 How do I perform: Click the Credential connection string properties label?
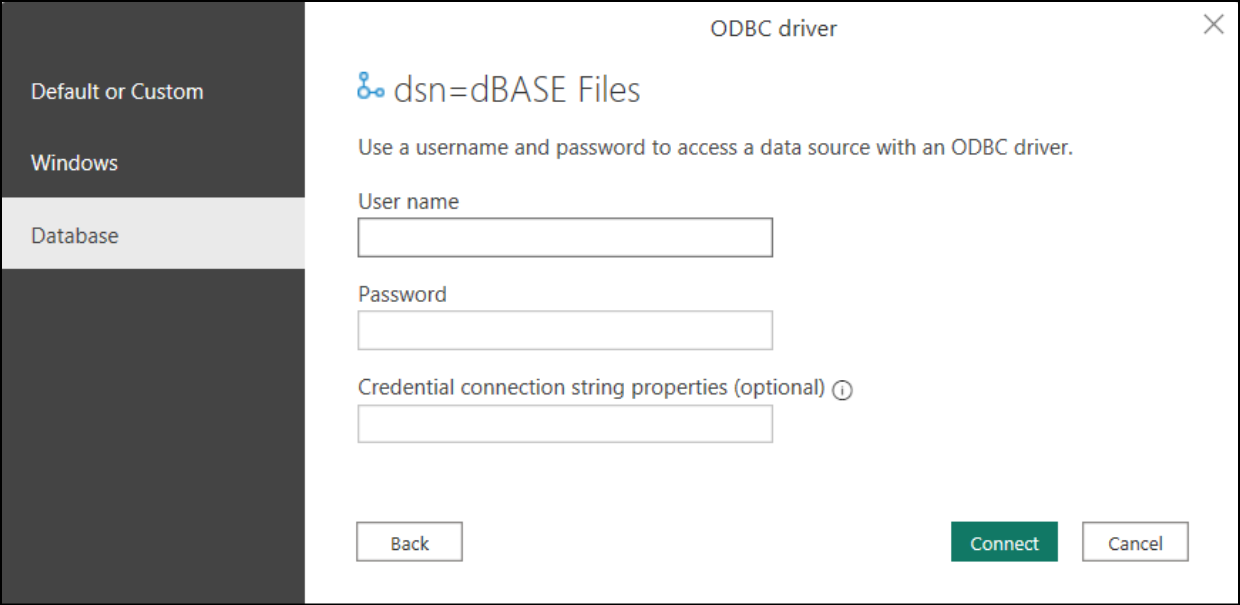tap(591, 387)
